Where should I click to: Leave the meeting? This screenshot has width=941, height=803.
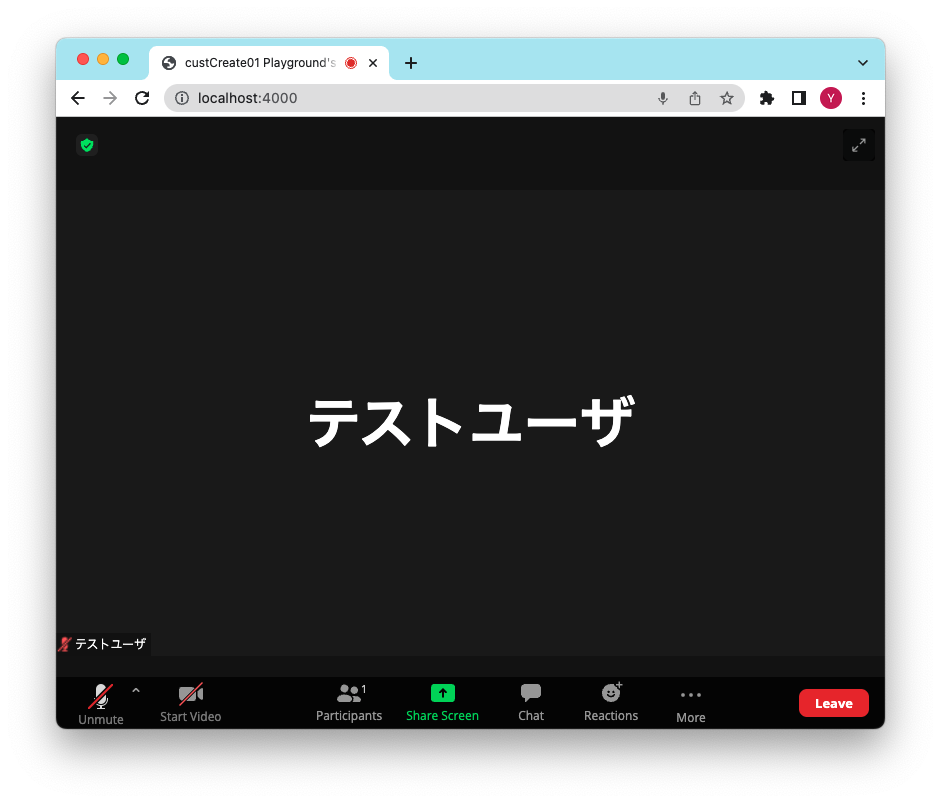[833, 702]
